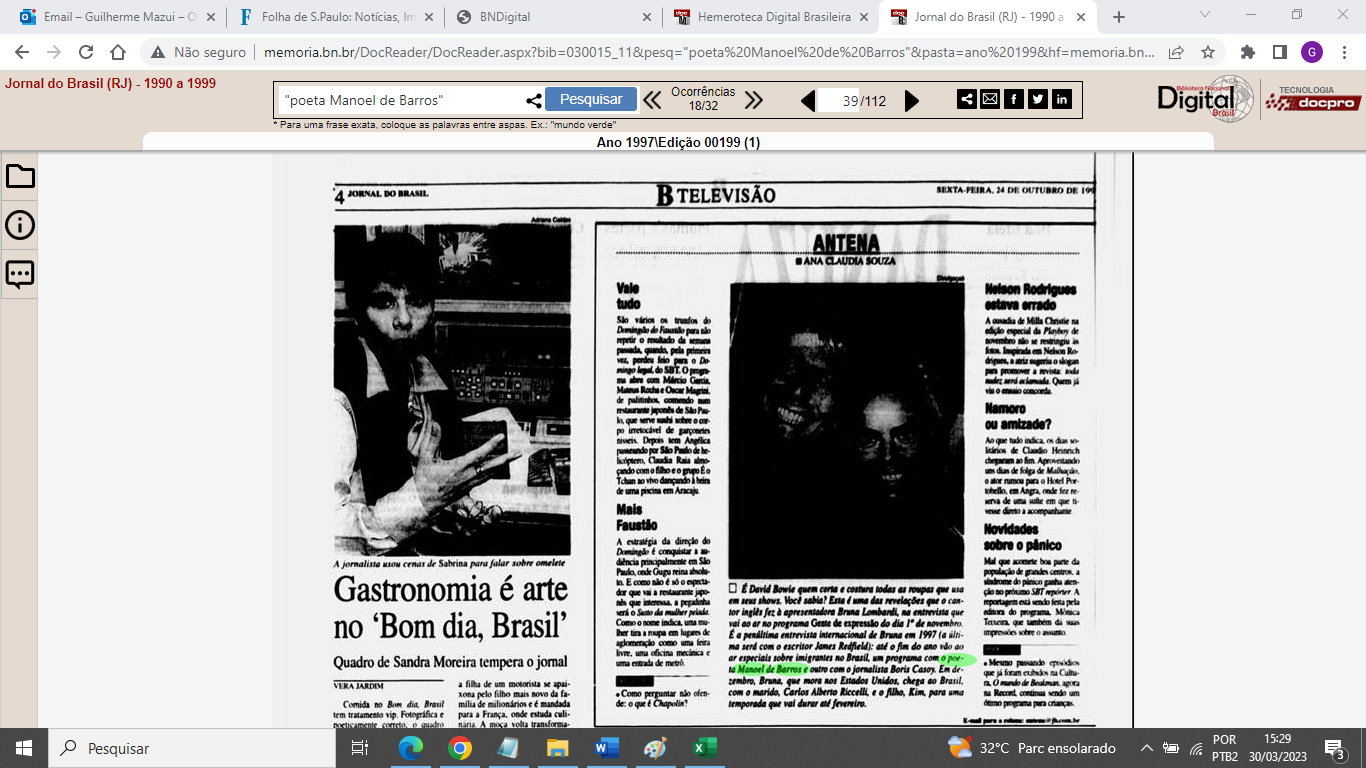Share page on Twitter
The width and height of the screenshot is (1366, 768).
[1038, 99]
